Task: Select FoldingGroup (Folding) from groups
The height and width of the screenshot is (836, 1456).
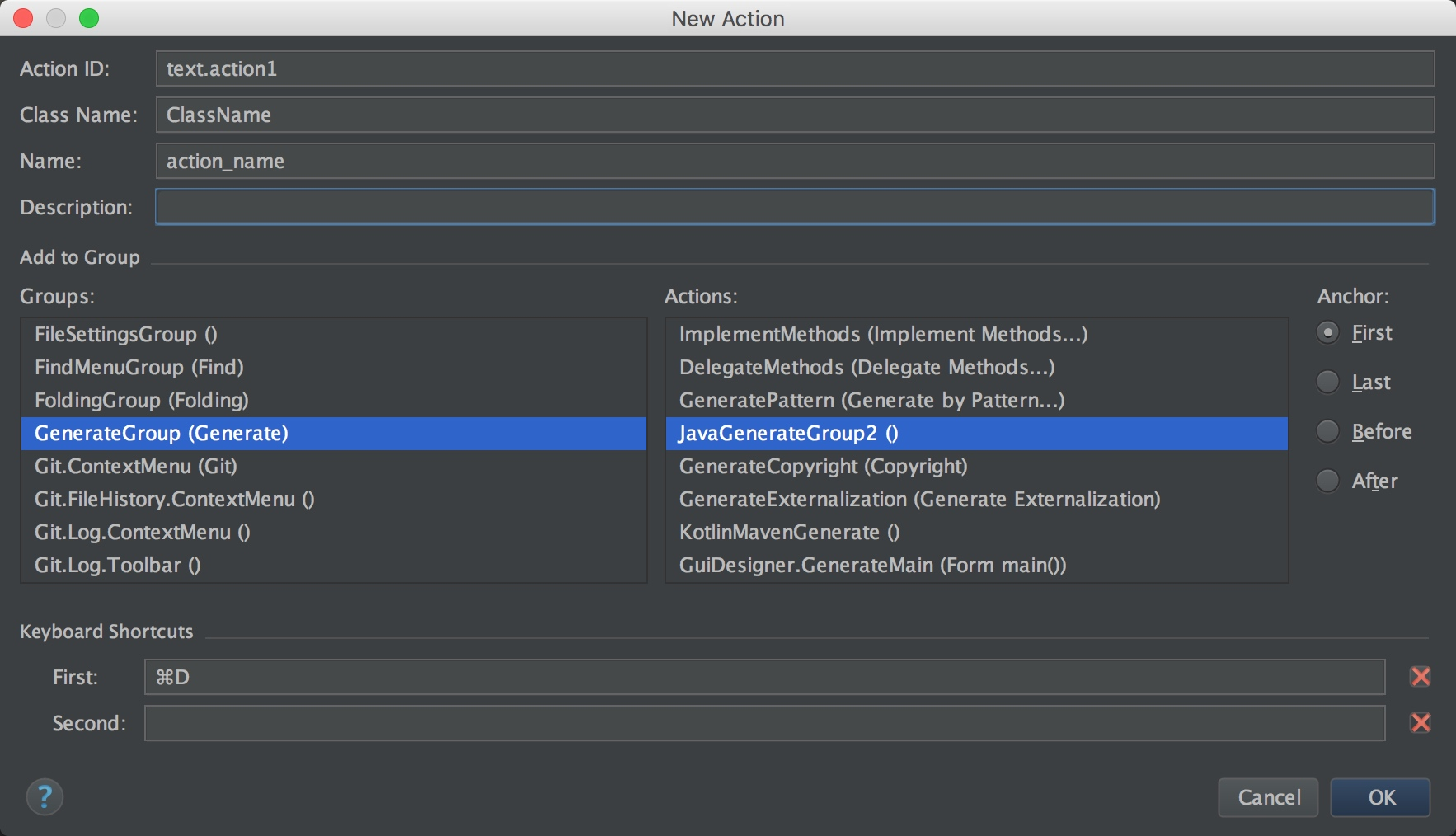Action: [x=142, y=400]
